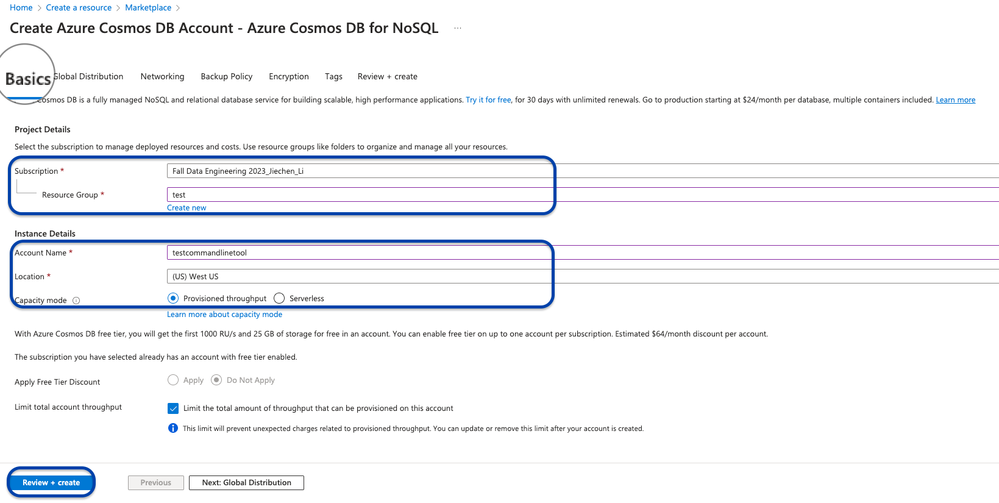Open the Subscription dropdown
This screenshot has height=503, width=999.
point(582,171)
